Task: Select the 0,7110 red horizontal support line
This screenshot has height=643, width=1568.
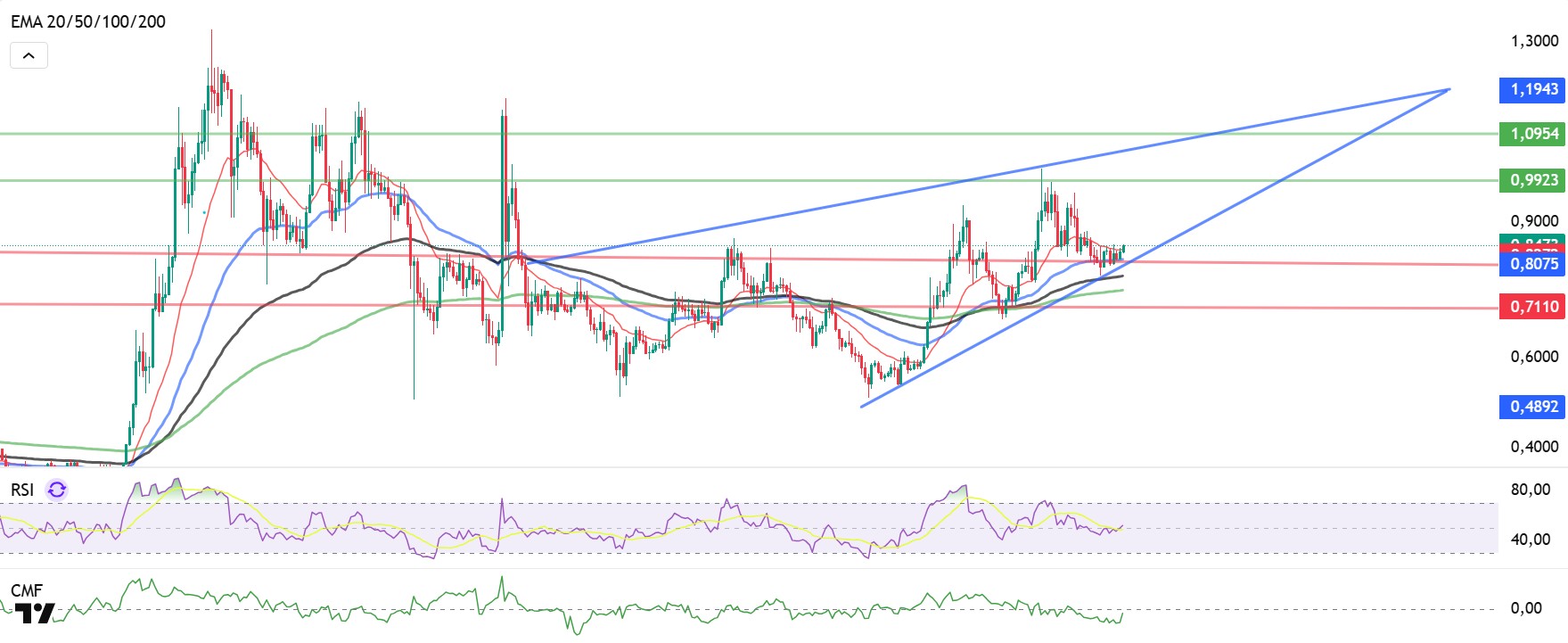Action: point(749,306)
